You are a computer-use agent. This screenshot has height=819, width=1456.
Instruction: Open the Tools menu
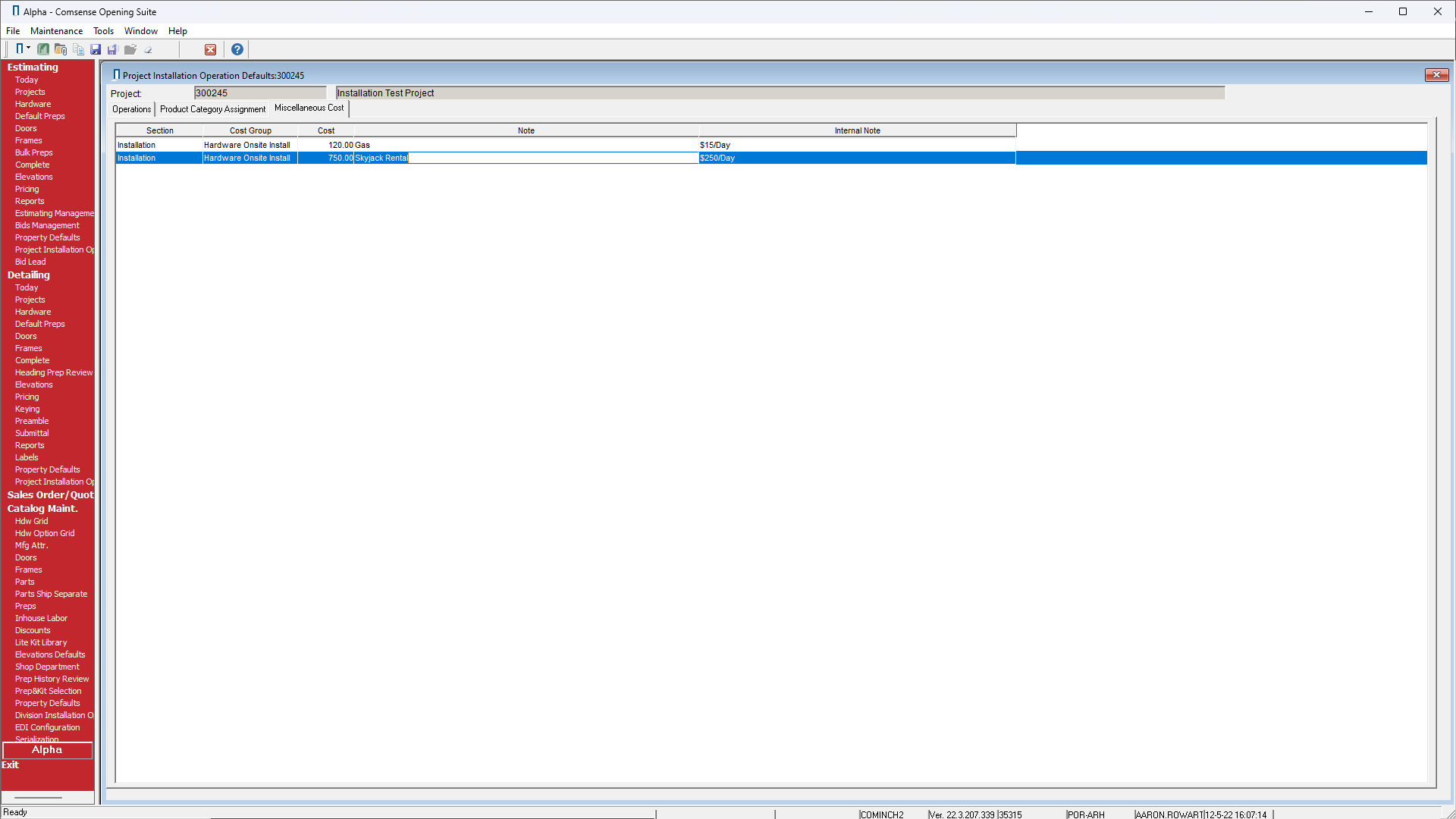103,31
